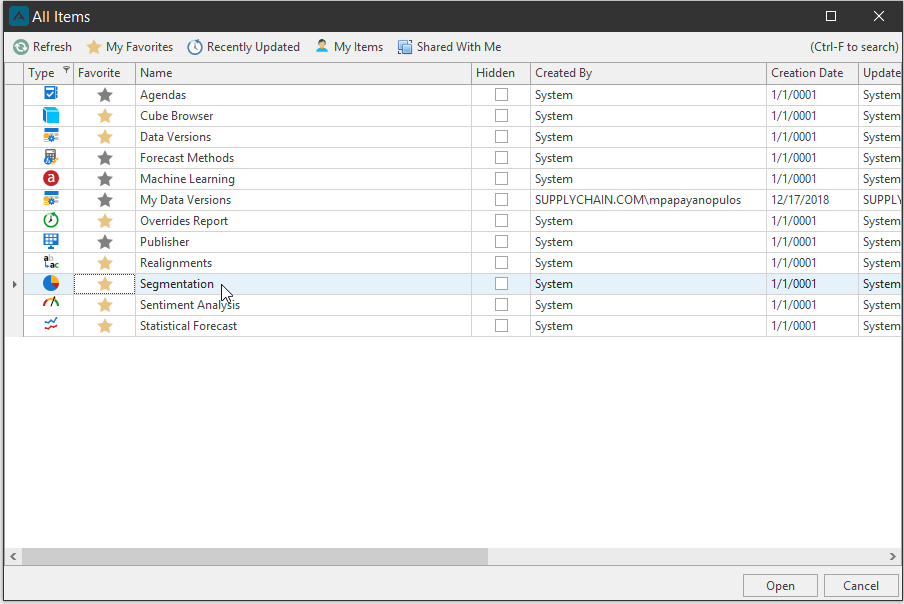Viewport: 904px width, 604px height.
Task: Sort by Name column header
Action: 303,73
